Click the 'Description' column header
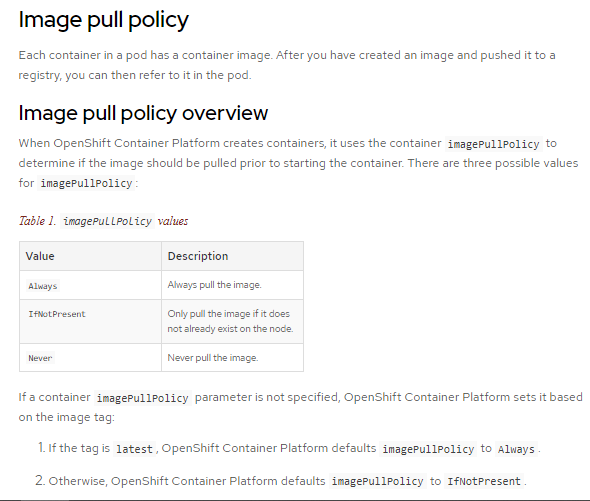 [x=198, y=256]
